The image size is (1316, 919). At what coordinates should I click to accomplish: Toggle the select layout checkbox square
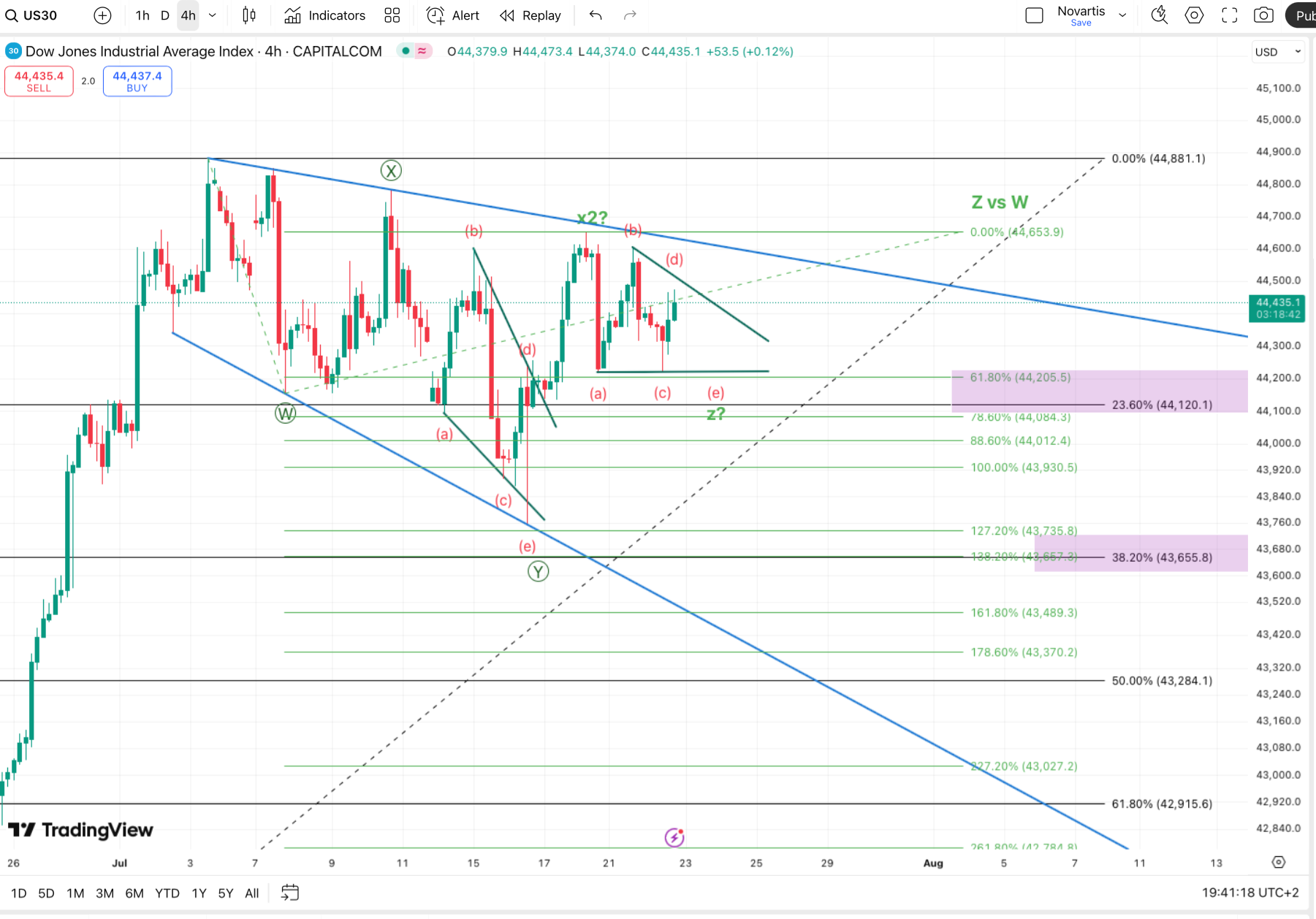(1034, 15)
